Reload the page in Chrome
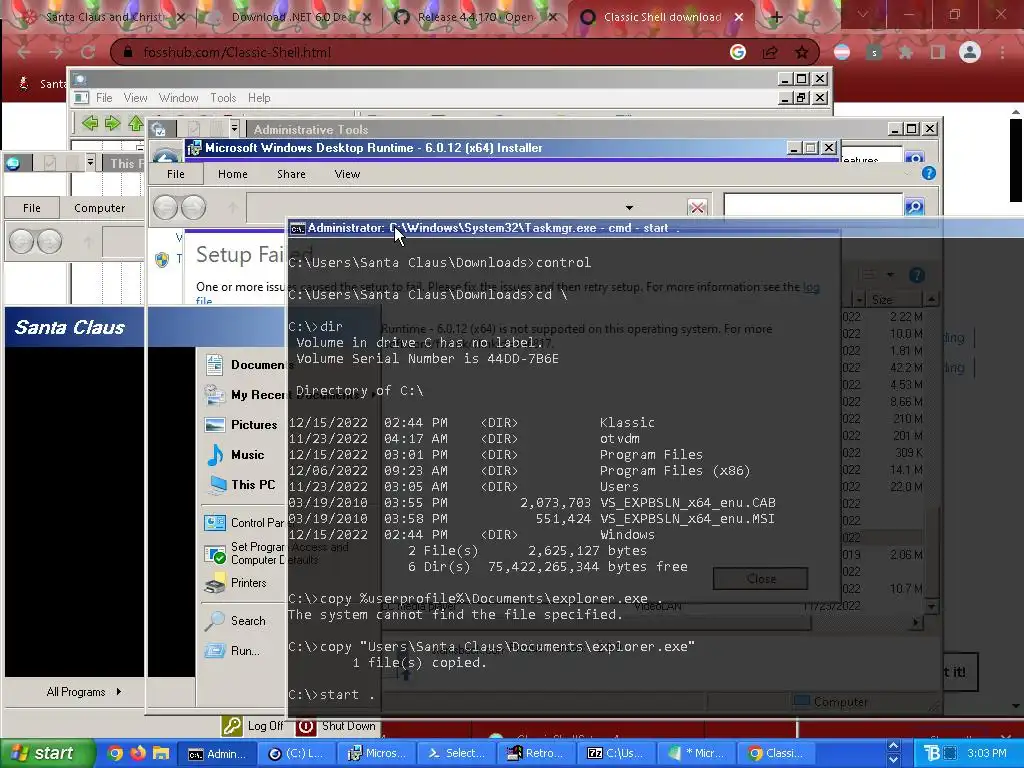 [88, 52]
